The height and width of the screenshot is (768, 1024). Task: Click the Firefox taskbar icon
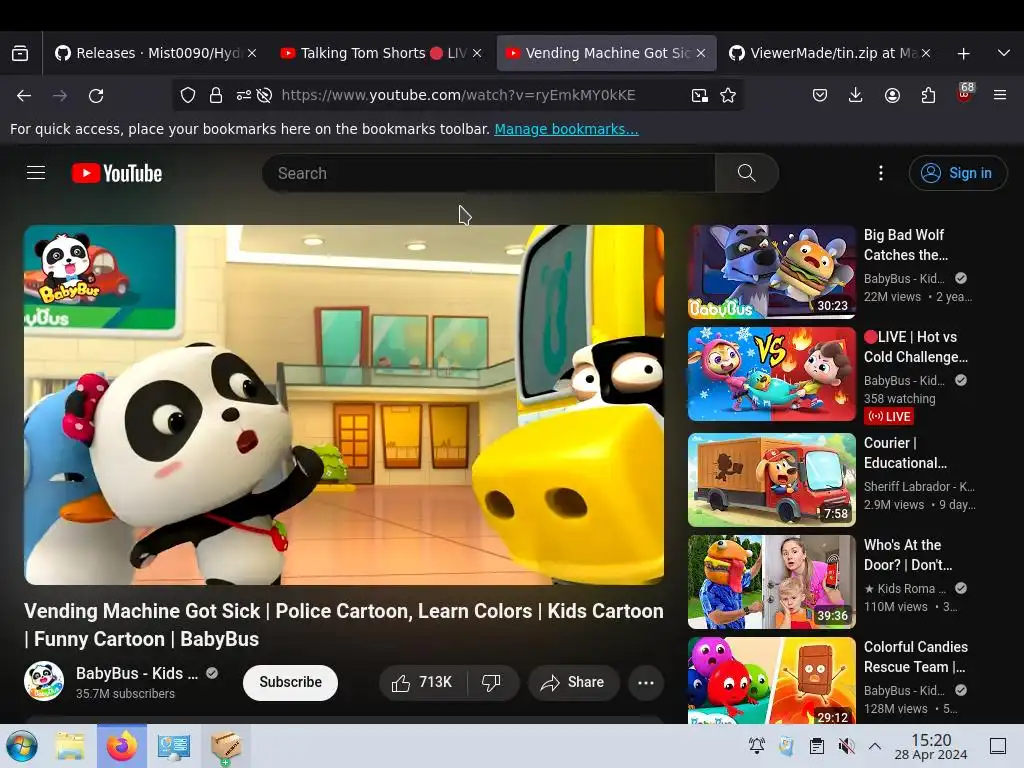point(122,746)
